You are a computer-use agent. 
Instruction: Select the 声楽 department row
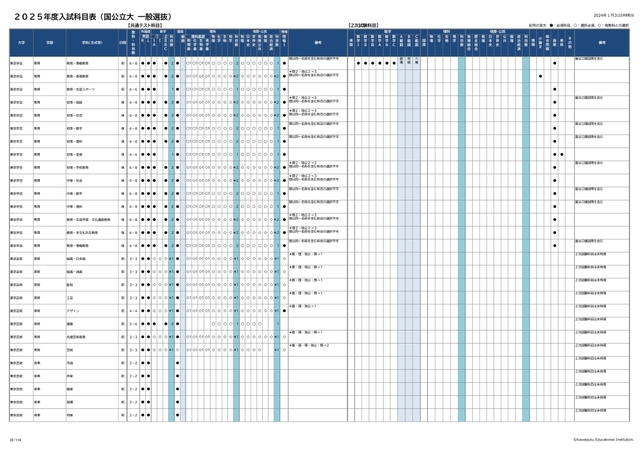tap(70, 375)
